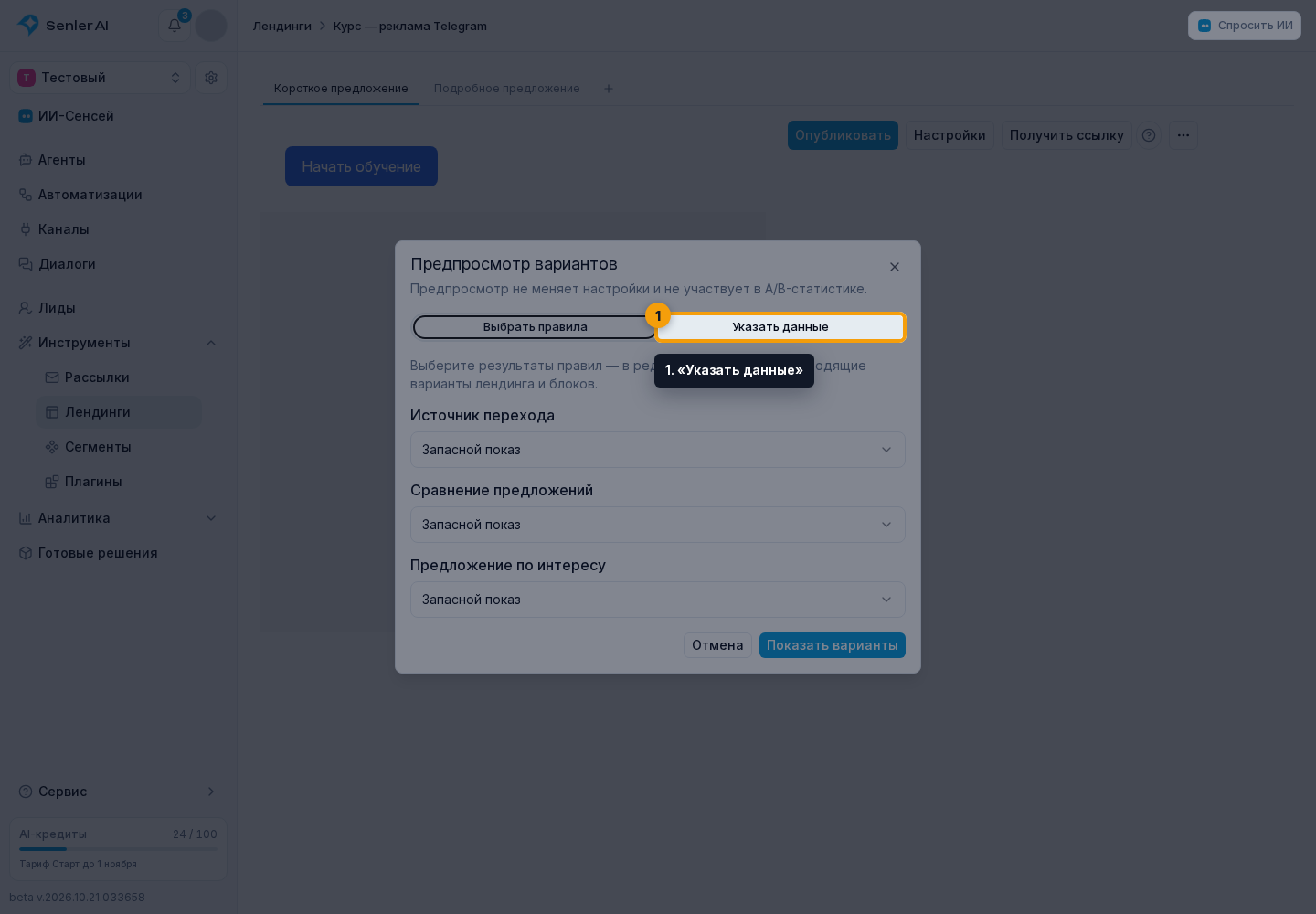
Task: Open workspace settings gear icon
Action: [211, 78]
